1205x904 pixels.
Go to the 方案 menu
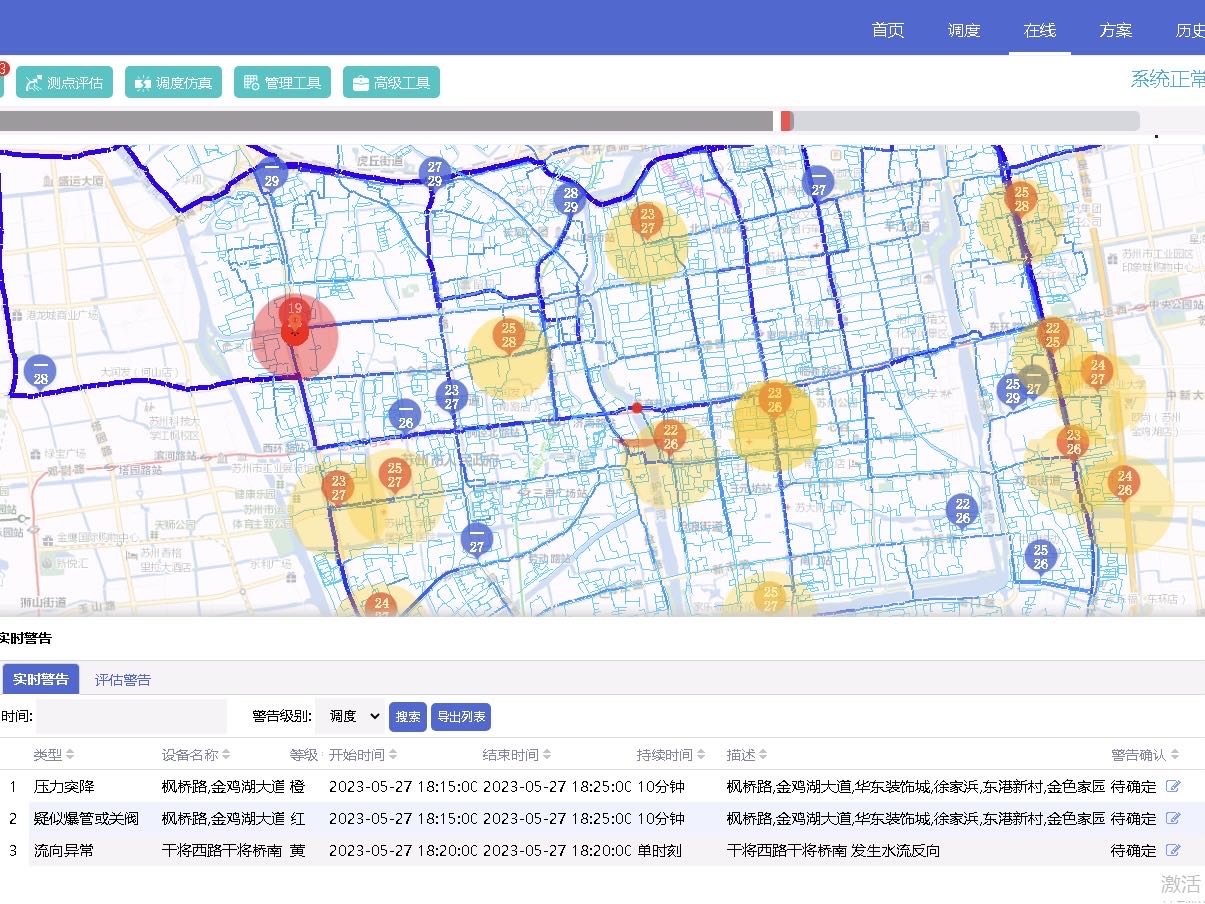(1115, 30)
